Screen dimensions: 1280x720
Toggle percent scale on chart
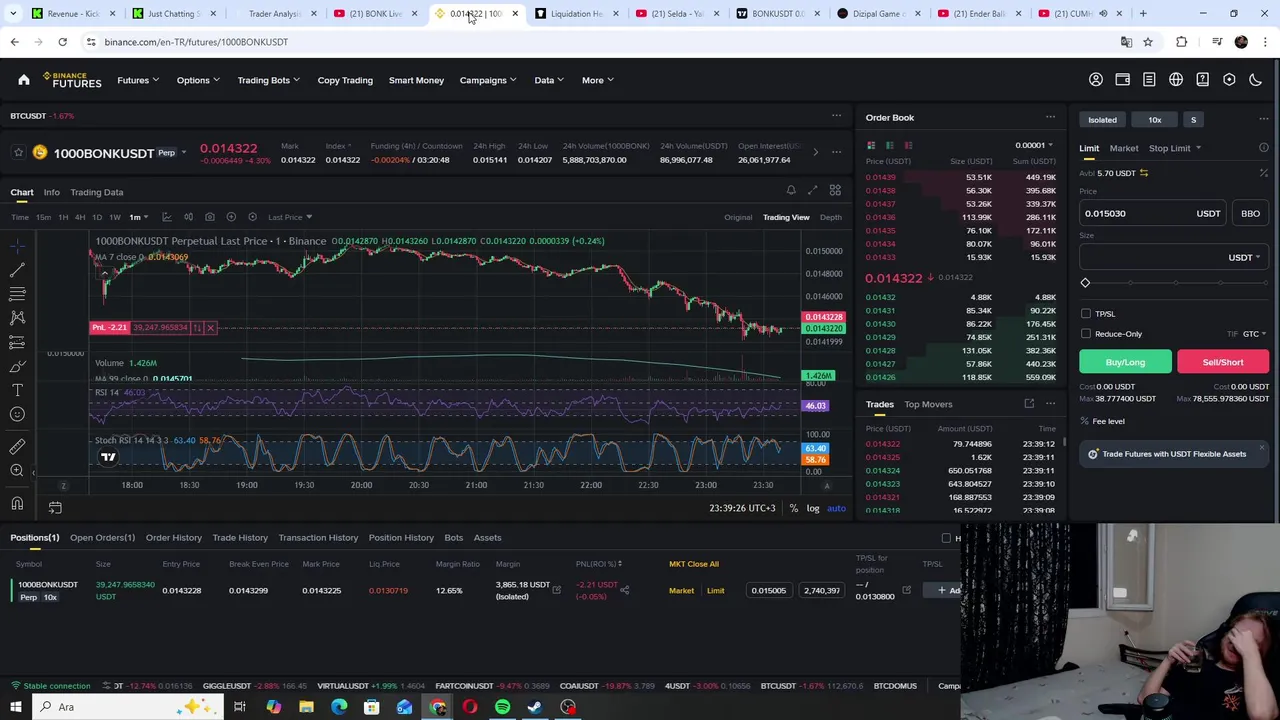click(793, 508)
